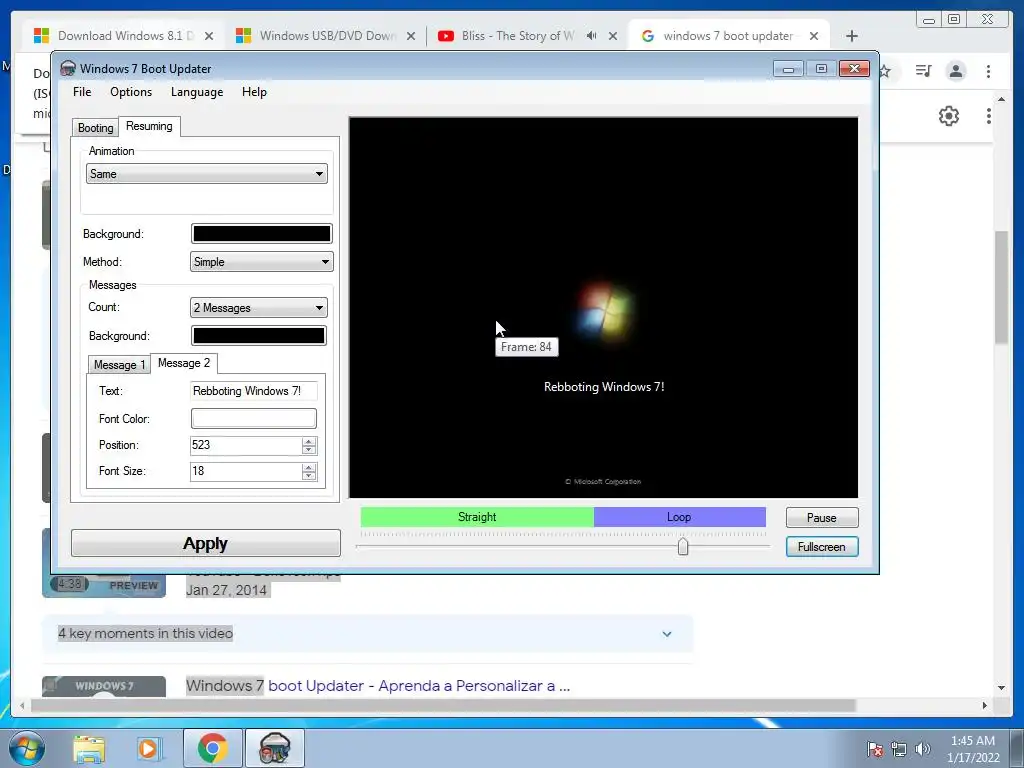Click the green Straight segment of timeline
Viewport: 1024px width, 768px height.
(477, 517)
